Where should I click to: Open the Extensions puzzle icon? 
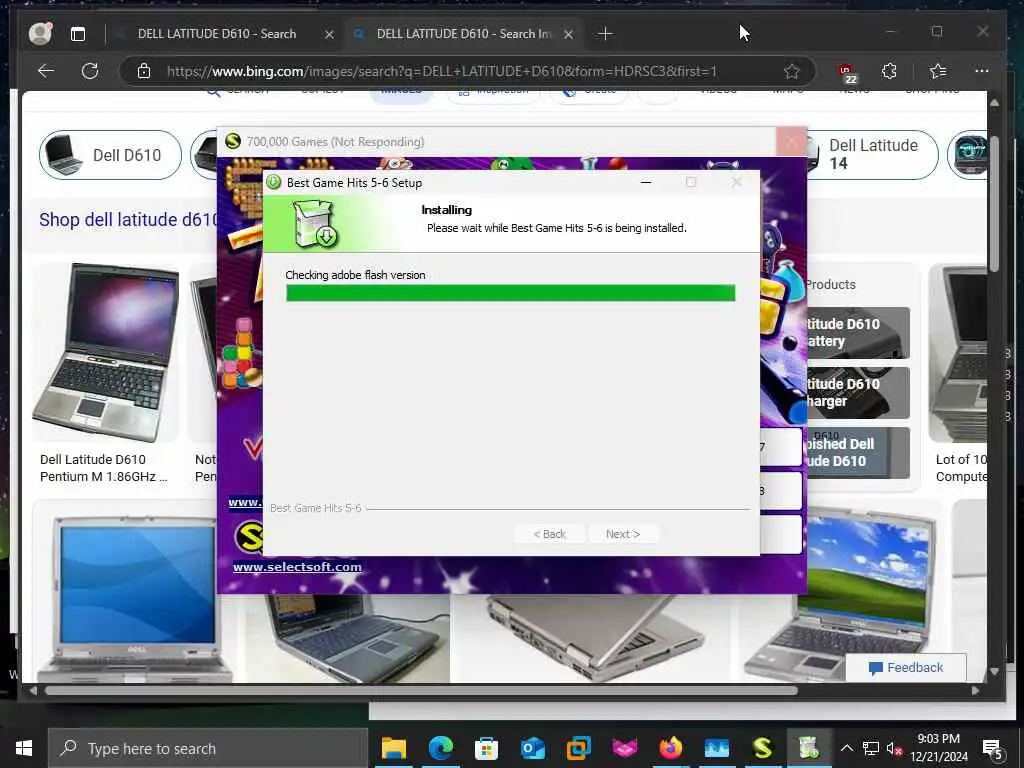889,71
